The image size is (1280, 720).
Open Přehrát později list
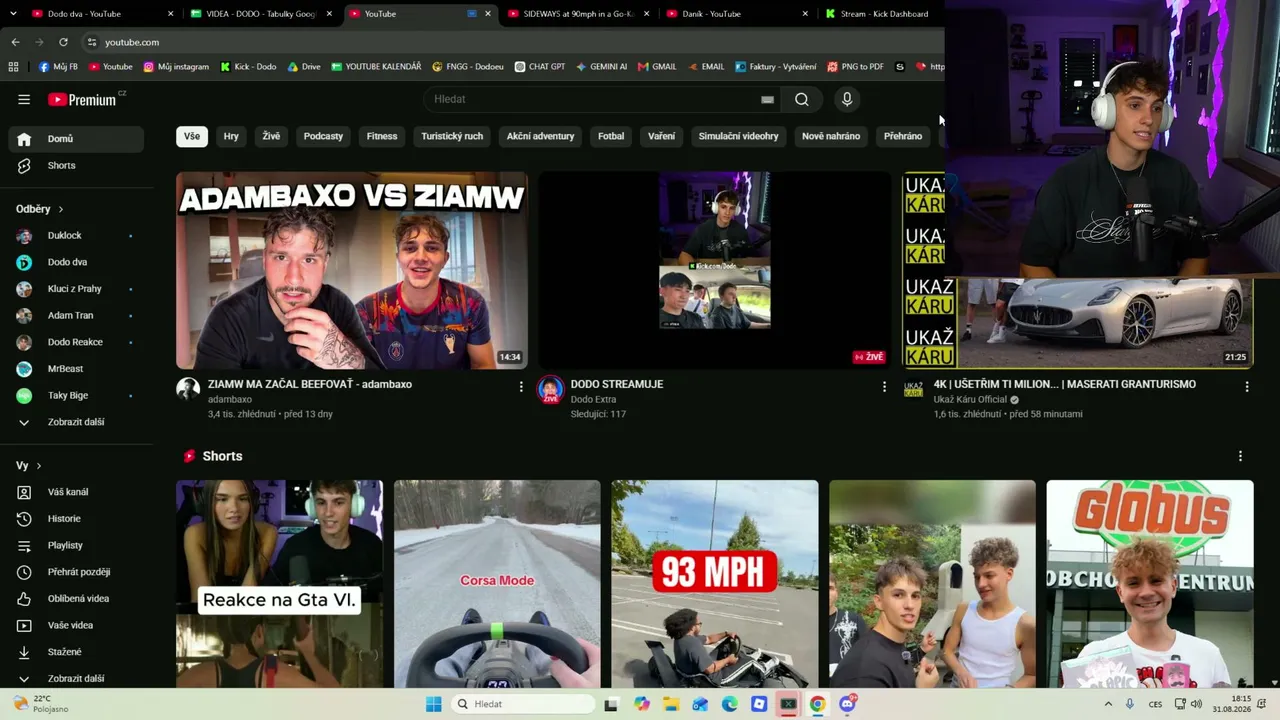pyautogui.click(x=76, y=572)
